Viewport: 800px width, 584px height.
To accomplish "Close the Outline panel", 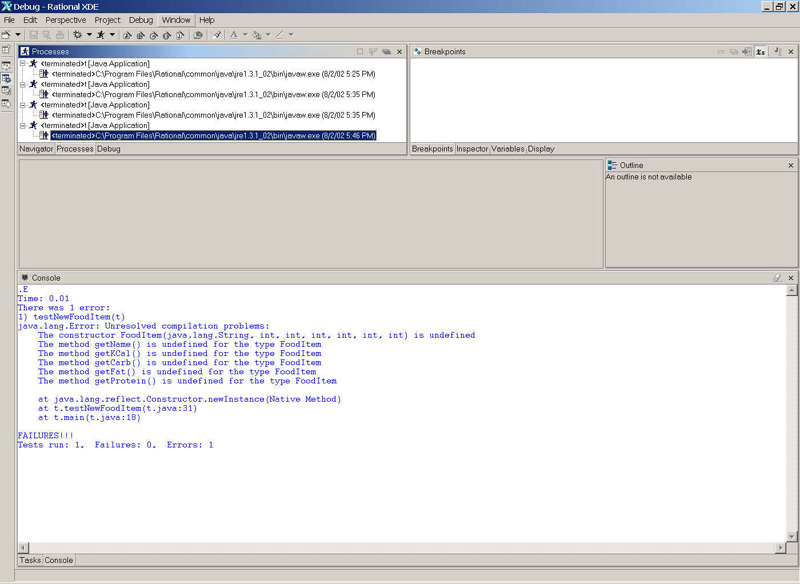I will coord(791,165).
